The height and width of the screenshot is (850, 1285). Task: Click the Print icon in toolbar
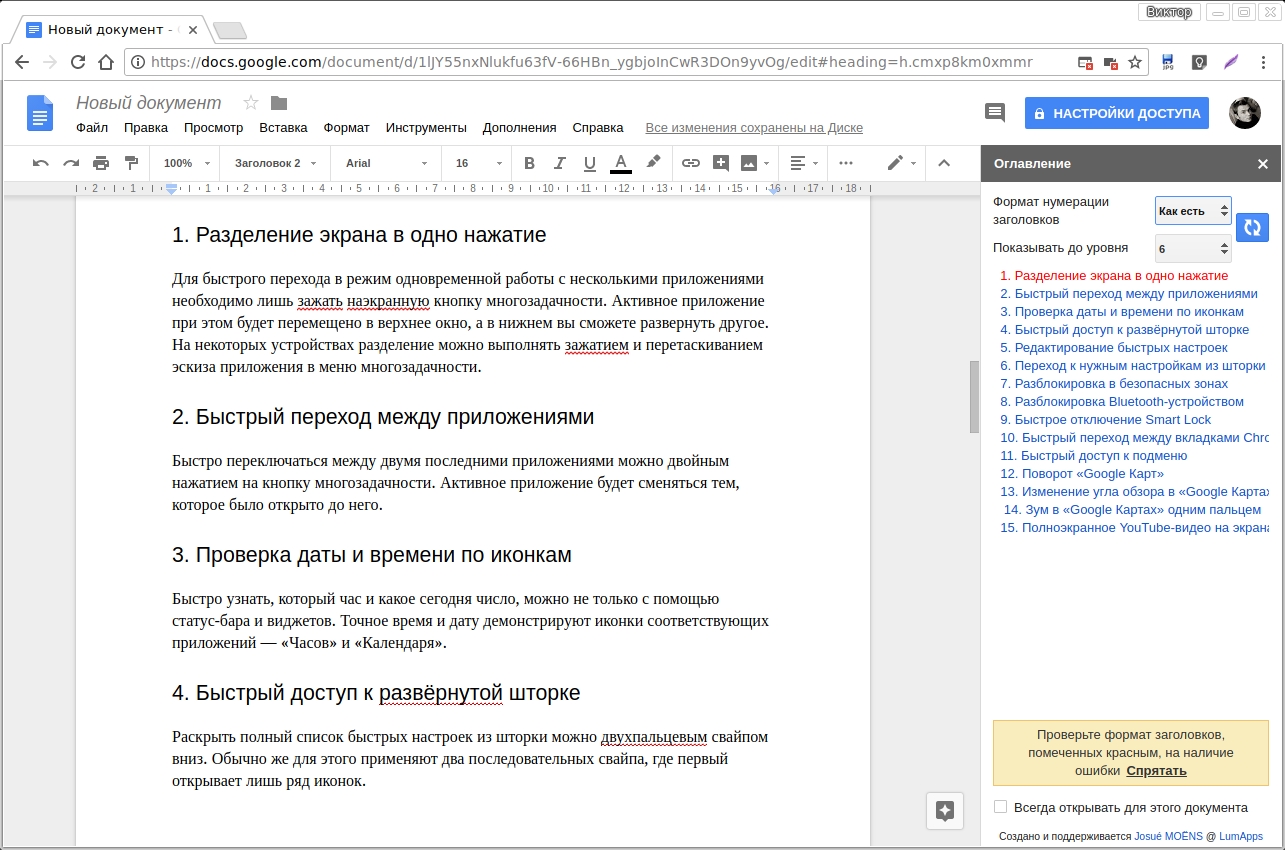pos(101,163)
